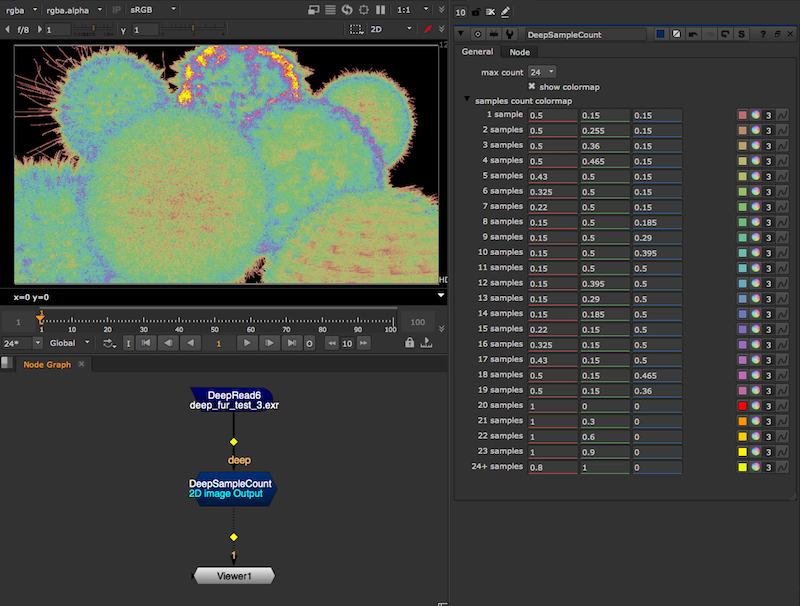Click the curve icon for 1 sample row
This screenshot has width=800, height=606.
pyautogui.click(x=782, y=115)
